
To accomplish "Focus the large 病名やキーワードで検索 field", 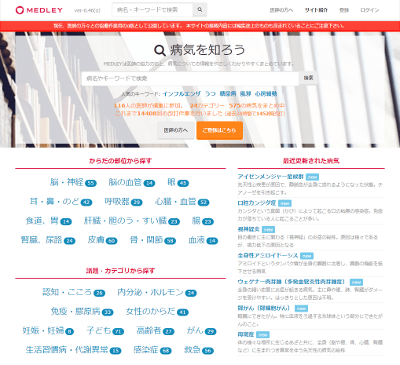I will pos(190,78).
